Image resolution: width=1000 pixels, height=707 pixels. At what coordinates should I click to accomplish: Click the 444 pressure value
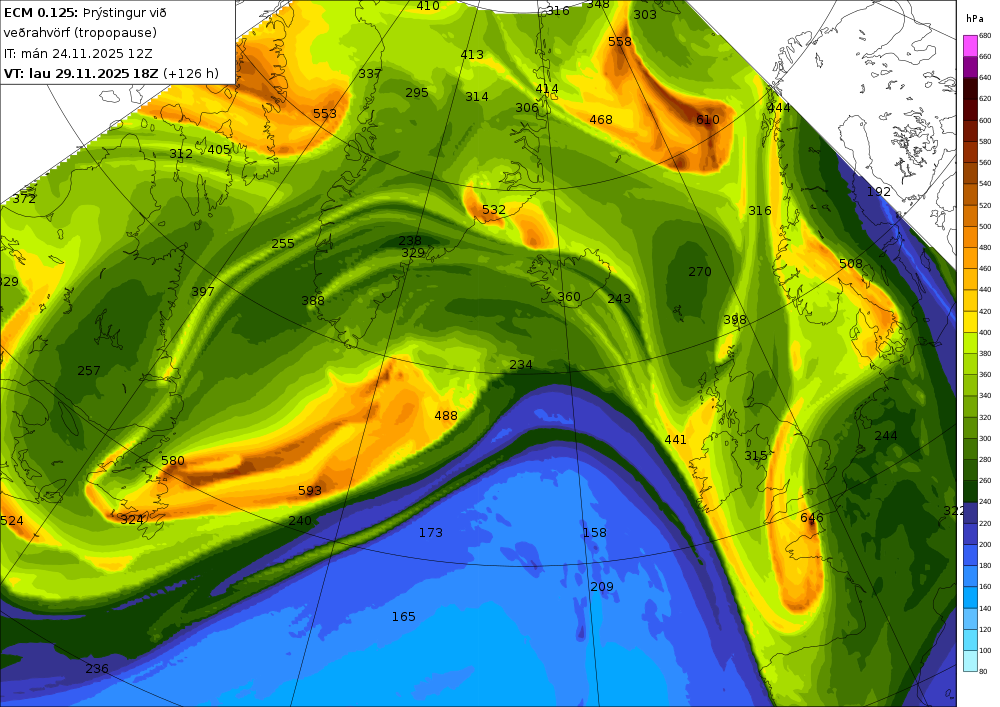click(x=779, y=107)
